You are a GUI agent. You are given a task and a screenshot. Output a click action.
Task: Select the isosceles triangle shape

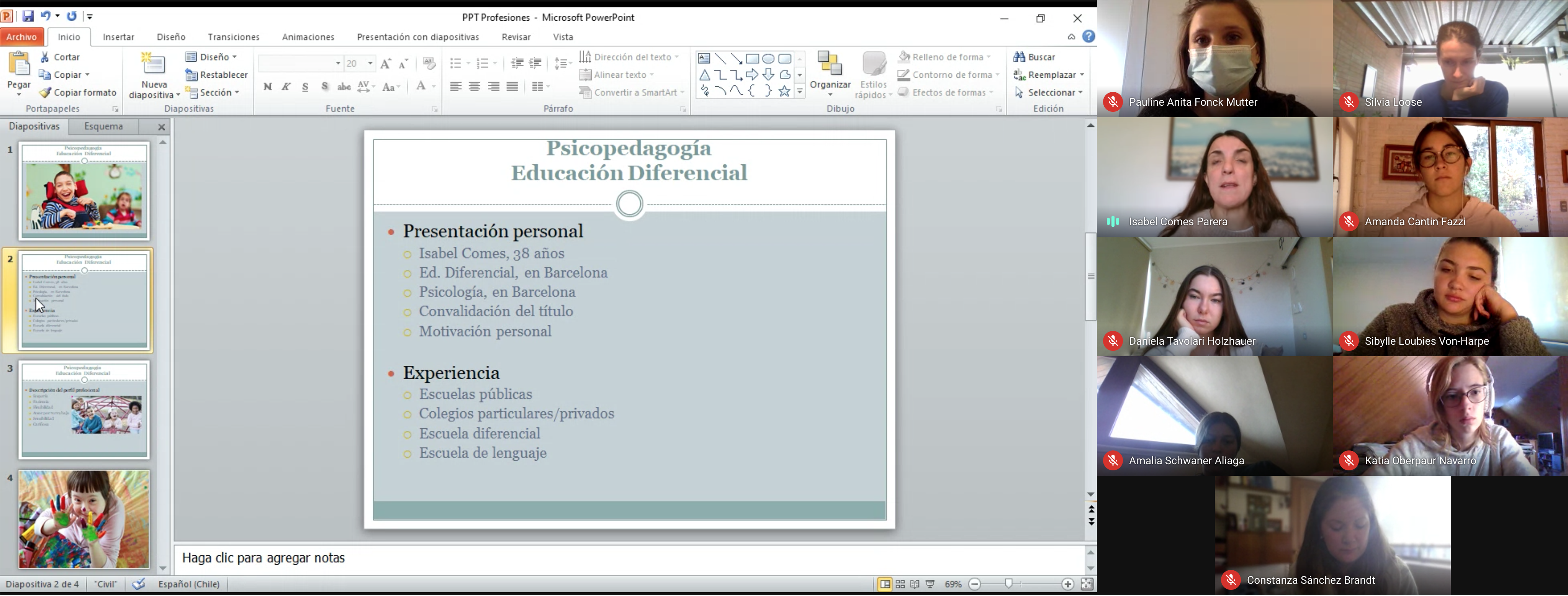(x=704, y=75)
